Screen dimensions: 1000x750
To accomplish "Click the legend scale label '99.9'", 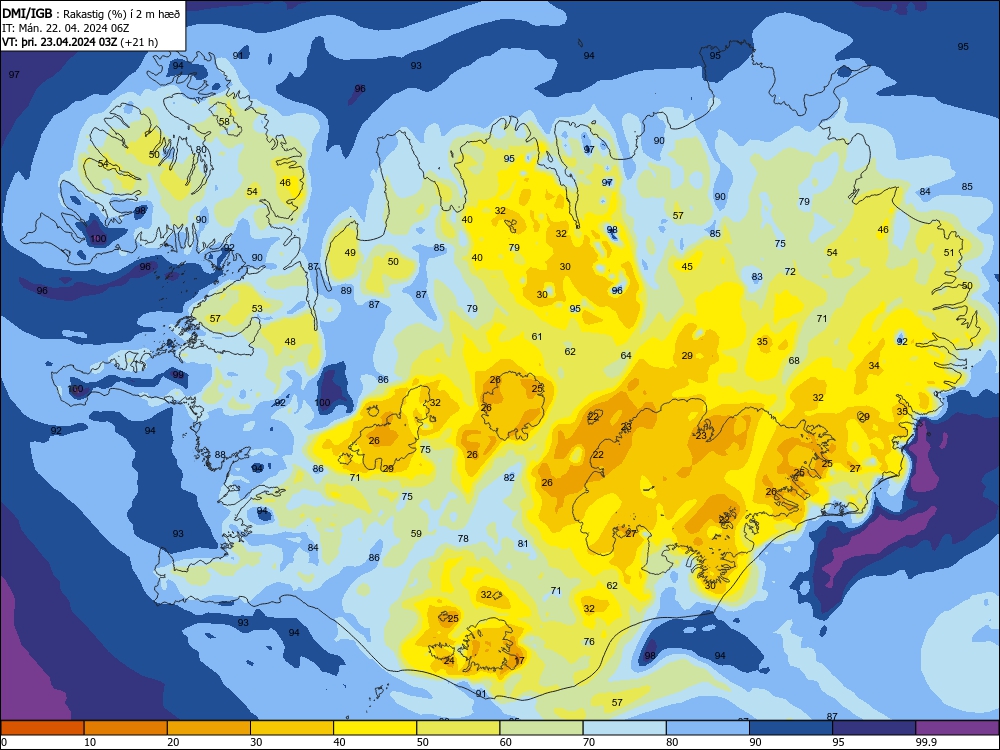I will pyautogui.click(x=925, y=742).
